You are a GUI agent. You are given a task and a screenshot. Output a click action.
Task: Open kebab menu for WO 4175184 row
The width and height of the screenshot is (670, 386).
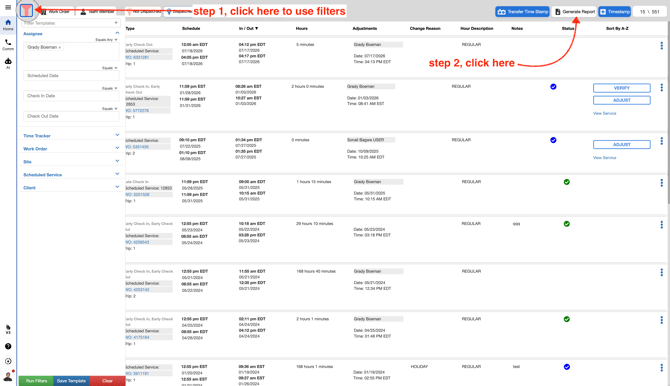coord(661,320)
